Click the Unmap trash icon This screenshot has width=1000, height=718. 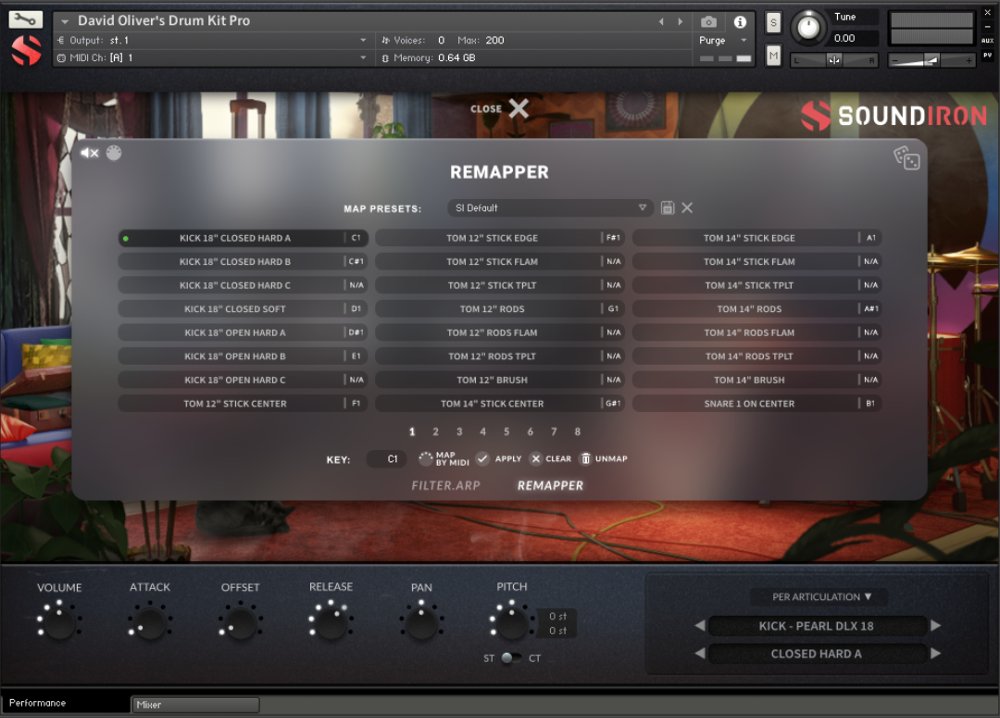coord(583,459)
